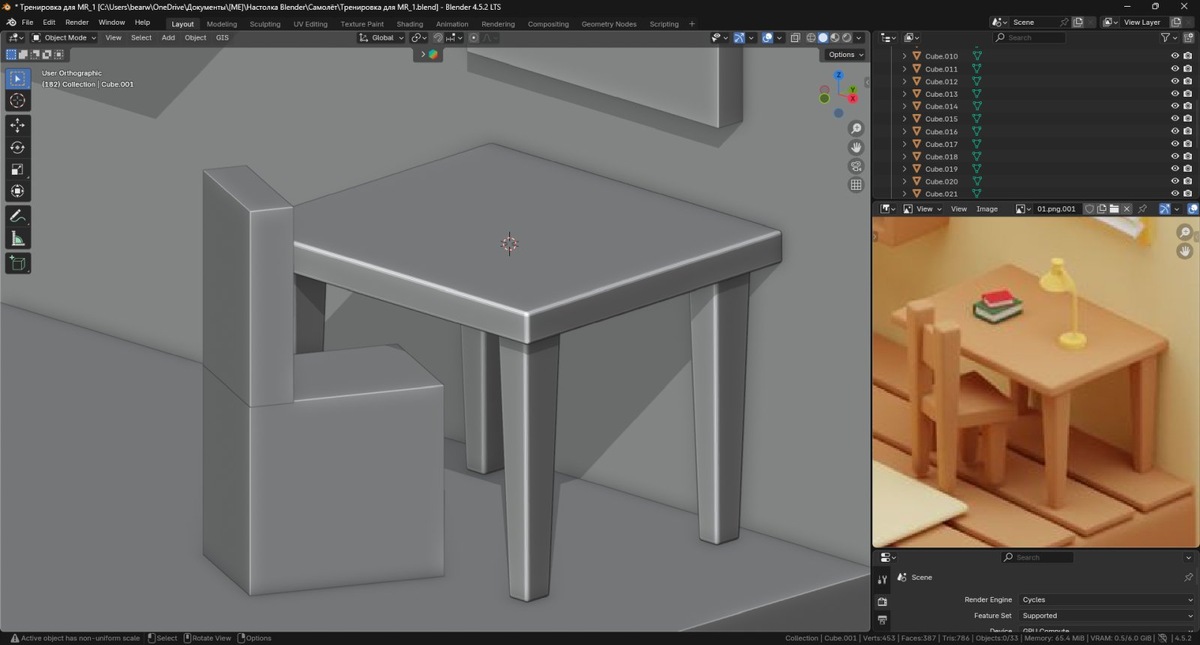Activate the Add Cube tool

click(x=18, y=263)
